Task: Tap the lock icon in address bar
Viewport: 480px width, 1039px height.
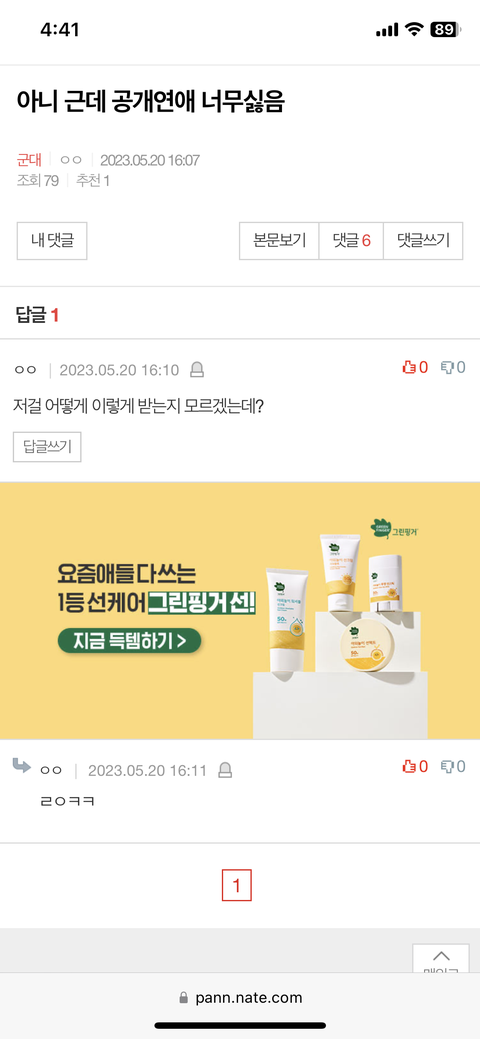Action: [x=184, y=998]
